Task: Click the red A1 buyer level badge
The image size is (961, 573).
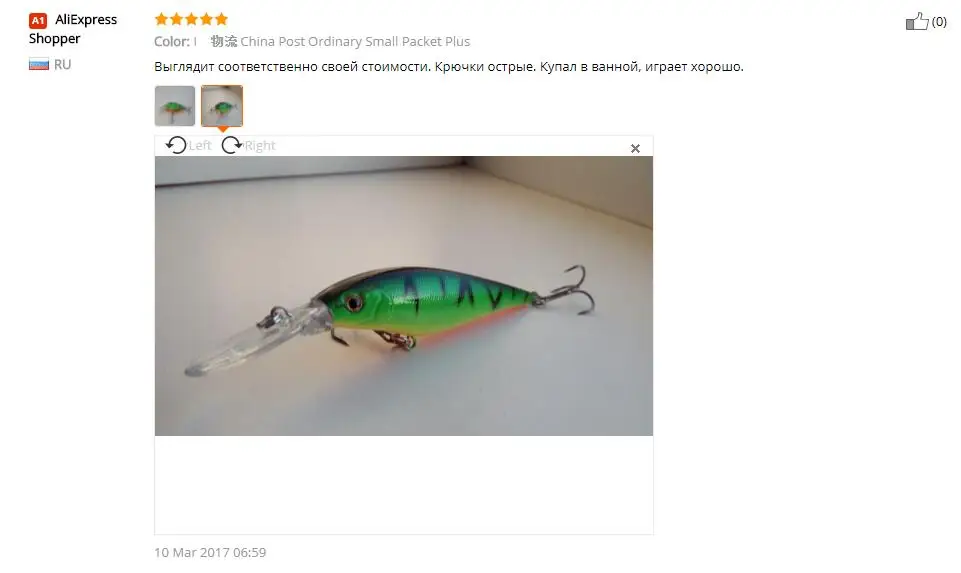Action: coord(38,21)
